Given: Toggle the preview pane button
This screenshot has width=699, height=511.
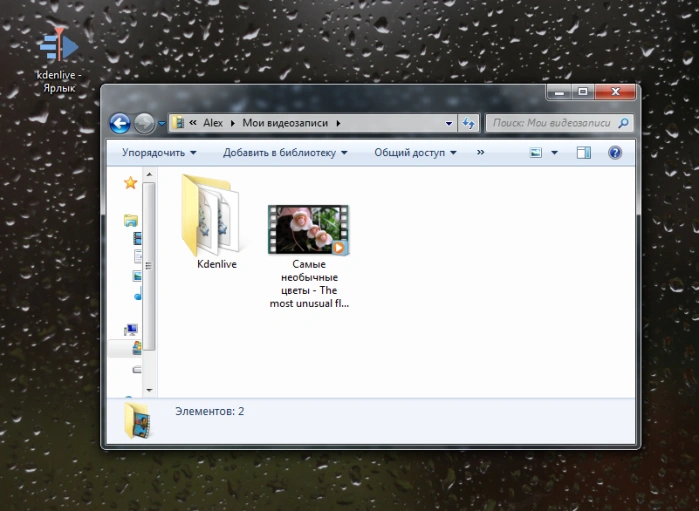Looking at the screenshot, I should pos(584,153).
